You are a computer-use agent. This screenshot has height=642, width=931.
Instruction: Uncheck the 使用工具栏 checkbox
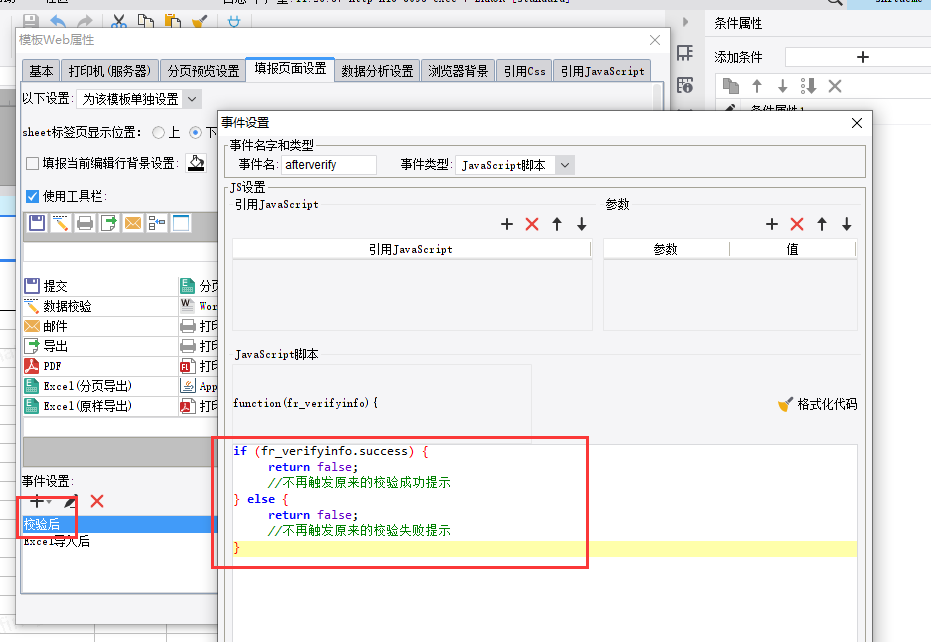tap(33, 196)
